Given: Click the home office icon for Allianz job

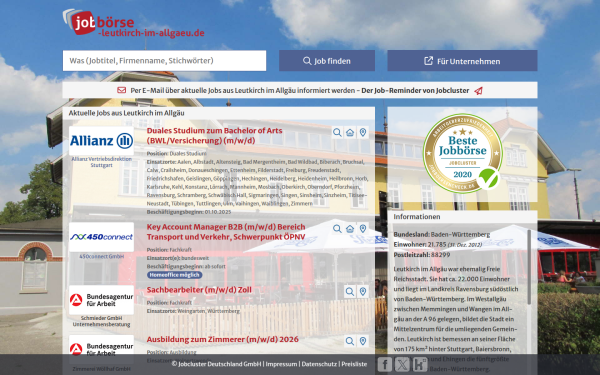Looking at the screenshot, I should [x=350, y=132].
